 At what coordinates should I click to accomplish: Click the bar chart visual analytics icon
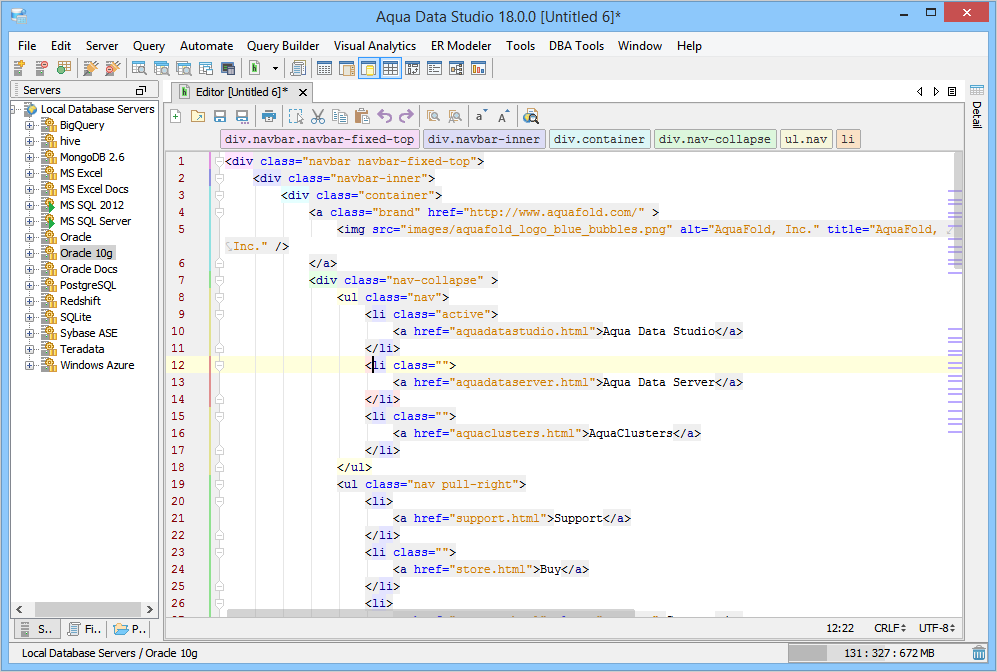478,68
